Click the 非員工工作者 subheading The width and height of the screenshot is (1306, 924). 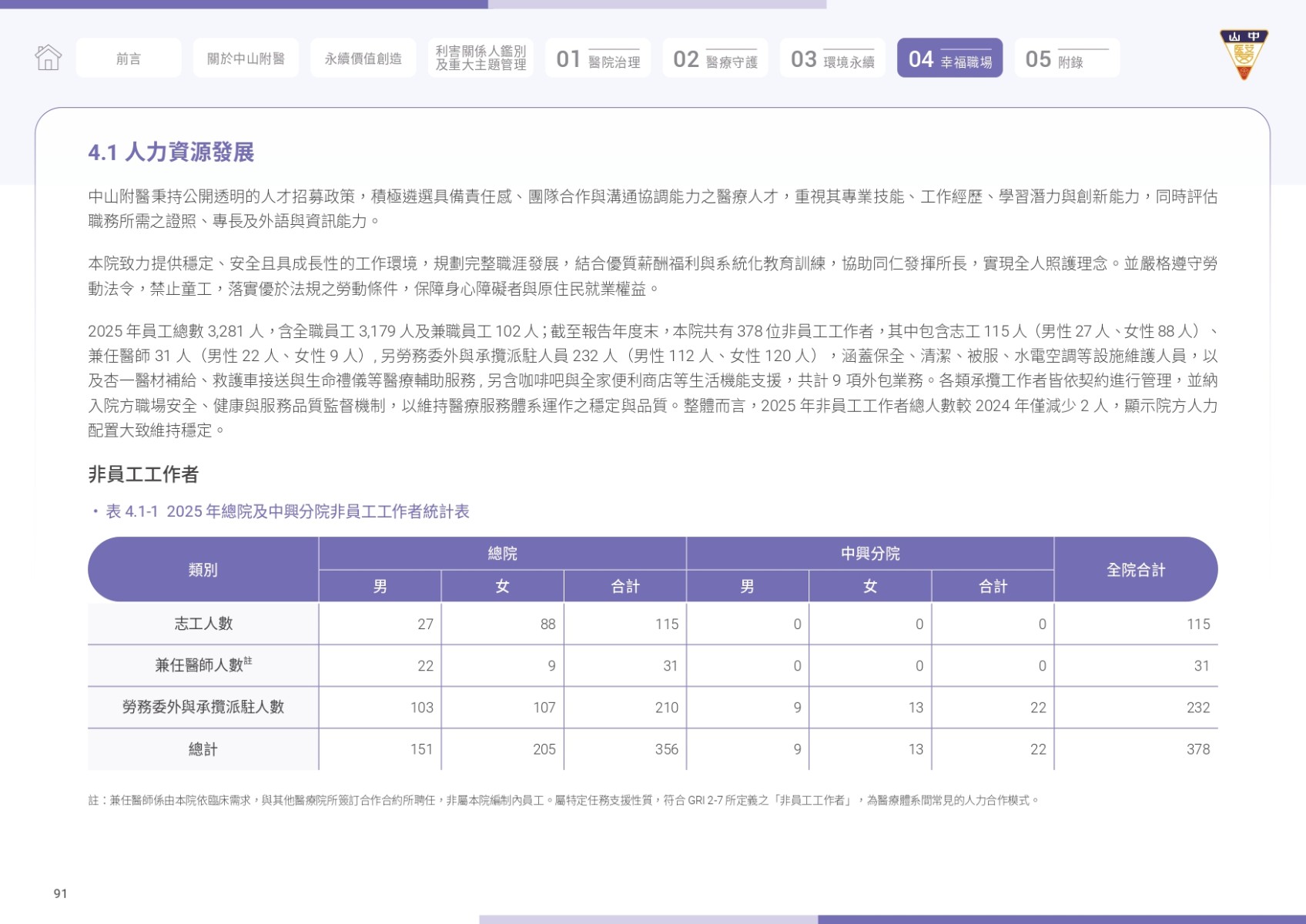143,474
